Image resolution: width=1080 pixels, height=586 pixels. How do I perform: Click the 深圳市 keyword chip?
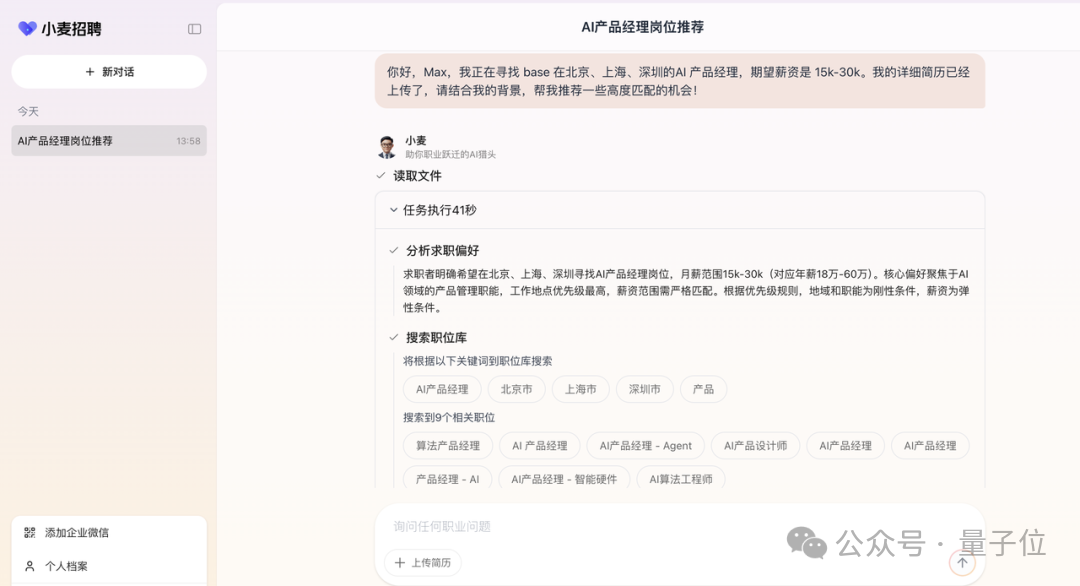point(645,389)
